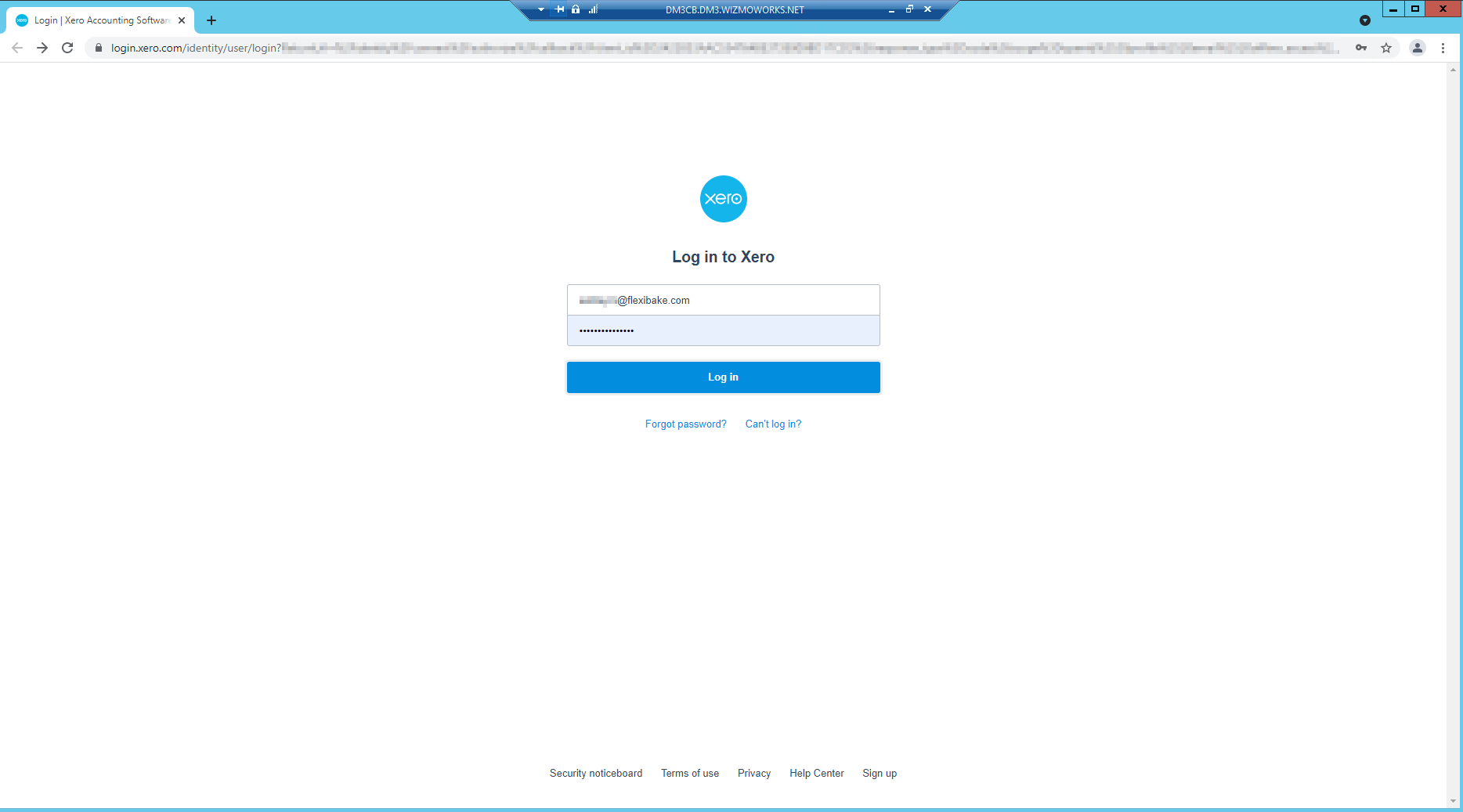Pin the remote desktop connection bar
This screenshot has height=812, width=1463.
pos(559,9)
